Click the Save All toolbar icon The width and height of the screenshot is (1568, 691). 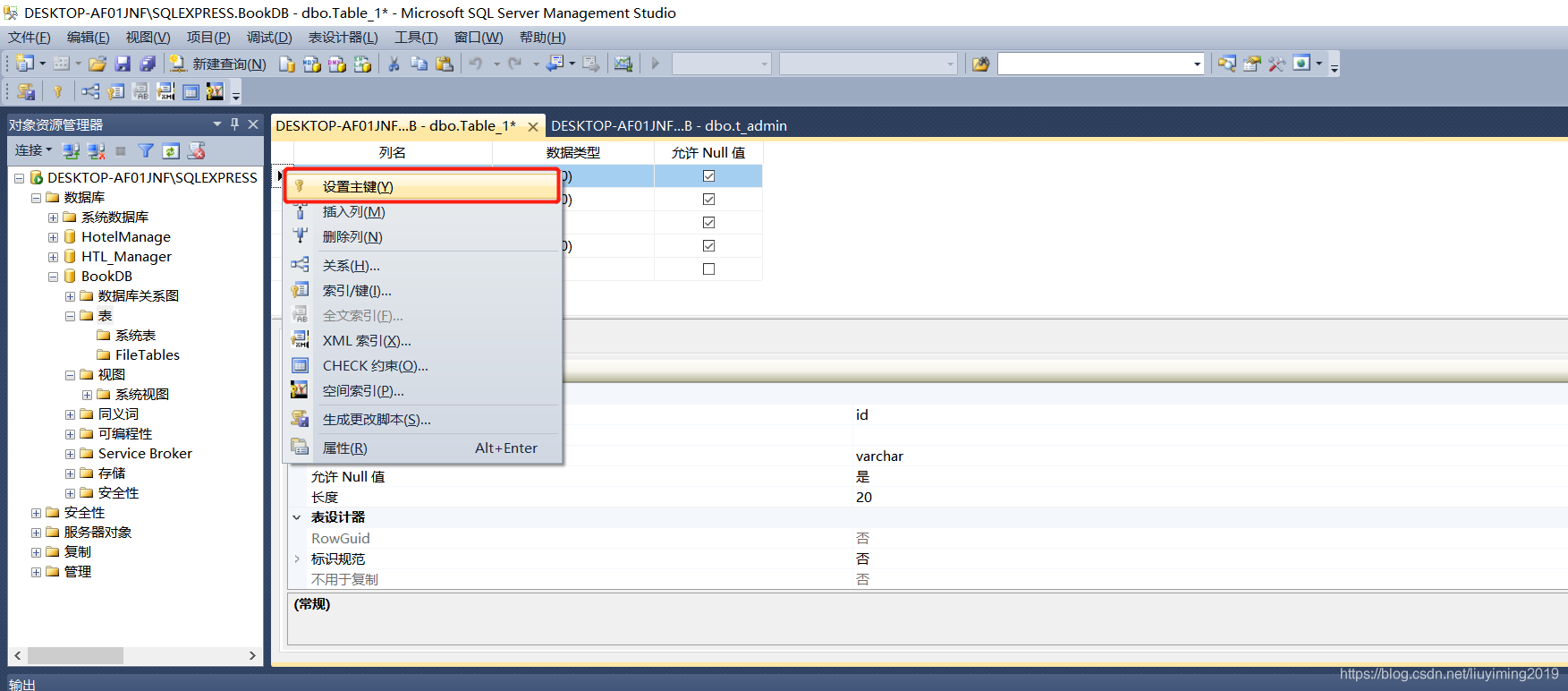click(148, 64)
